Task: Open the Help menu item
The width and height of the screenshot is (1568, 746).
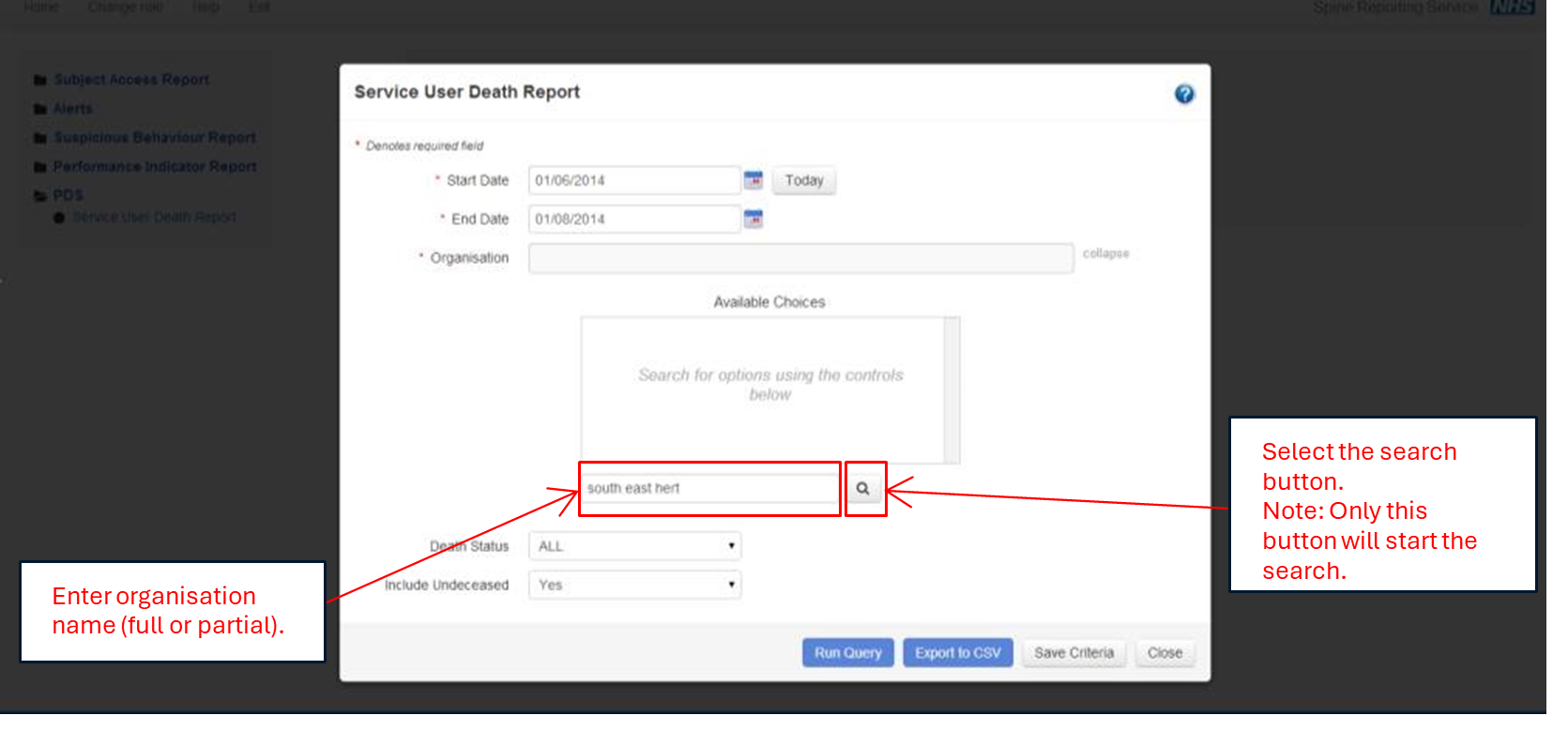Action: [x=206, y=7]
